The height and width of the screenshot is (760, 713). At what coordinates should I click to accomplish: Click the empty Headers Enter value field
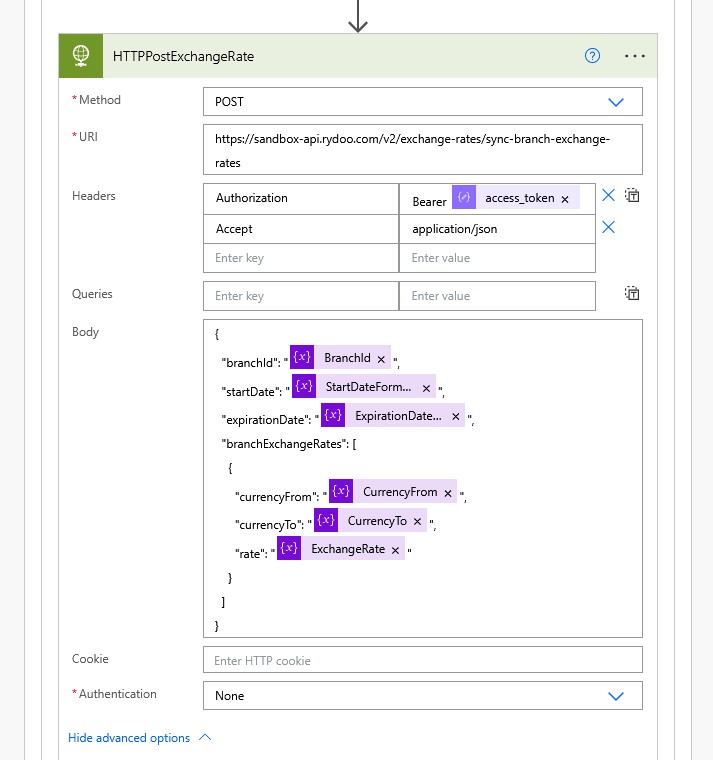497,258
